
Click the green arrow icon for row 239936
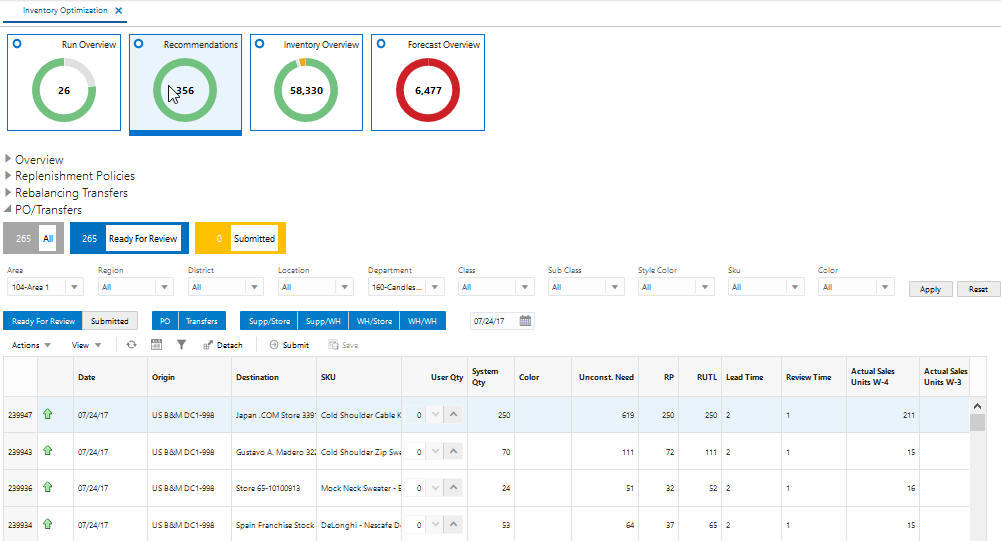pyautogui.click(x=48, y=487)
